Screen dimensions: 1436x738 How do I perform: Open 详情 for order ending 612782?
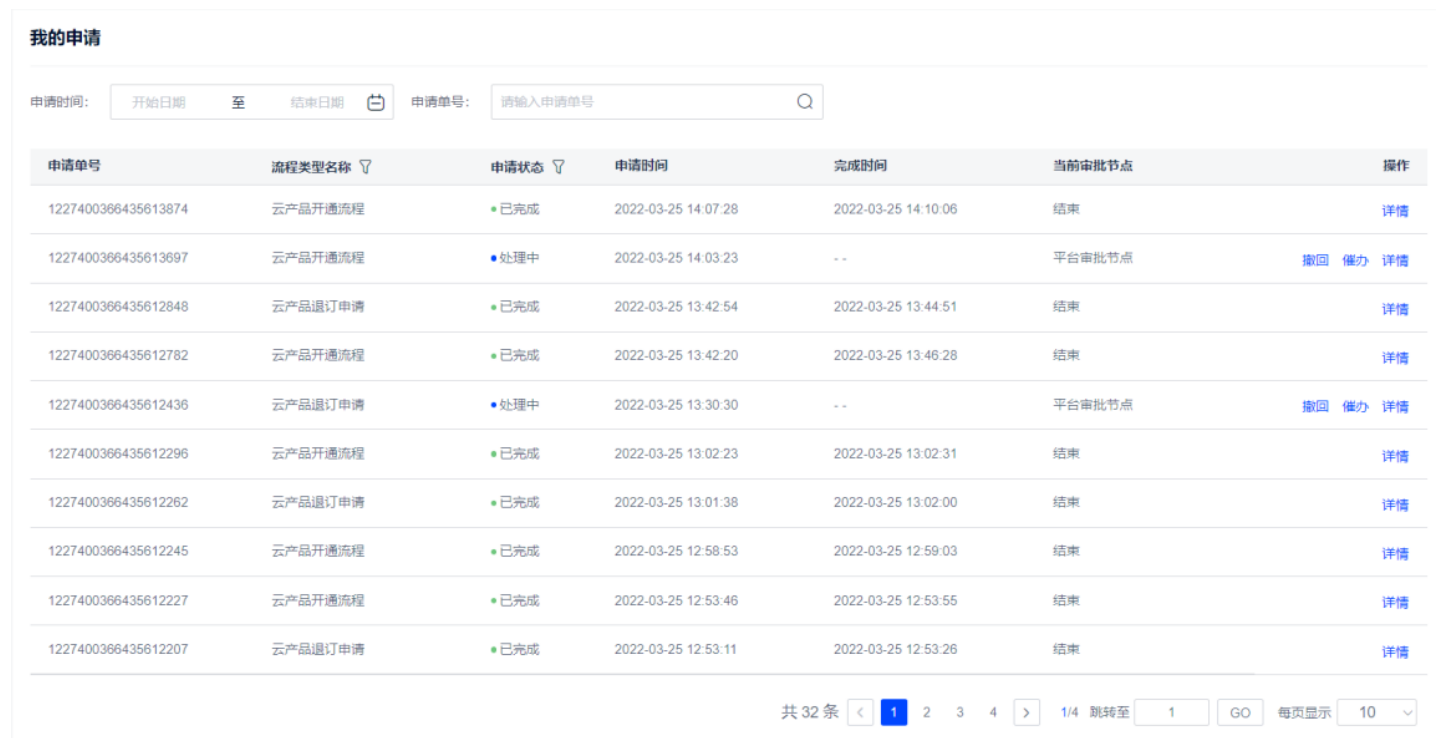coord(1395,357)
